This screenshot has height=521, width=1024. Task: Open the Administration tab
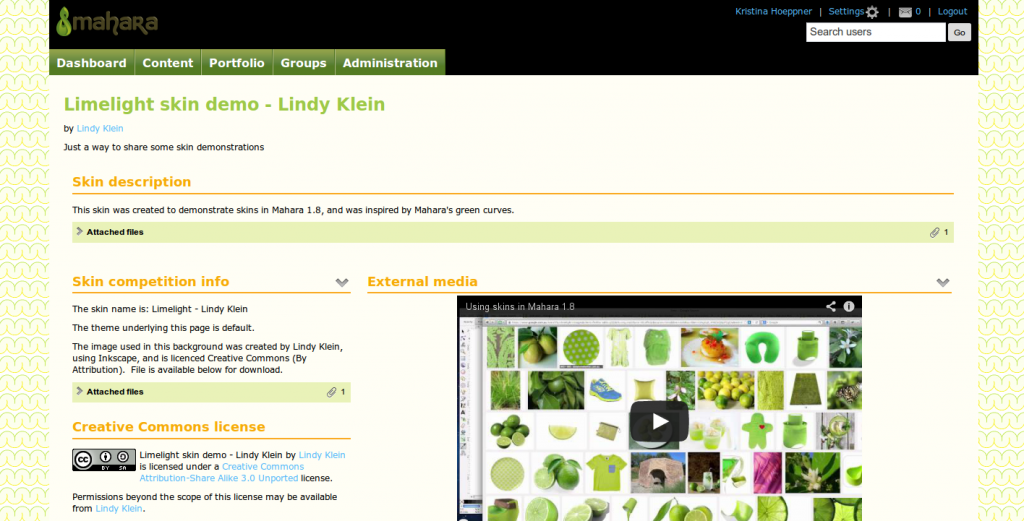(x=390, y=63)
